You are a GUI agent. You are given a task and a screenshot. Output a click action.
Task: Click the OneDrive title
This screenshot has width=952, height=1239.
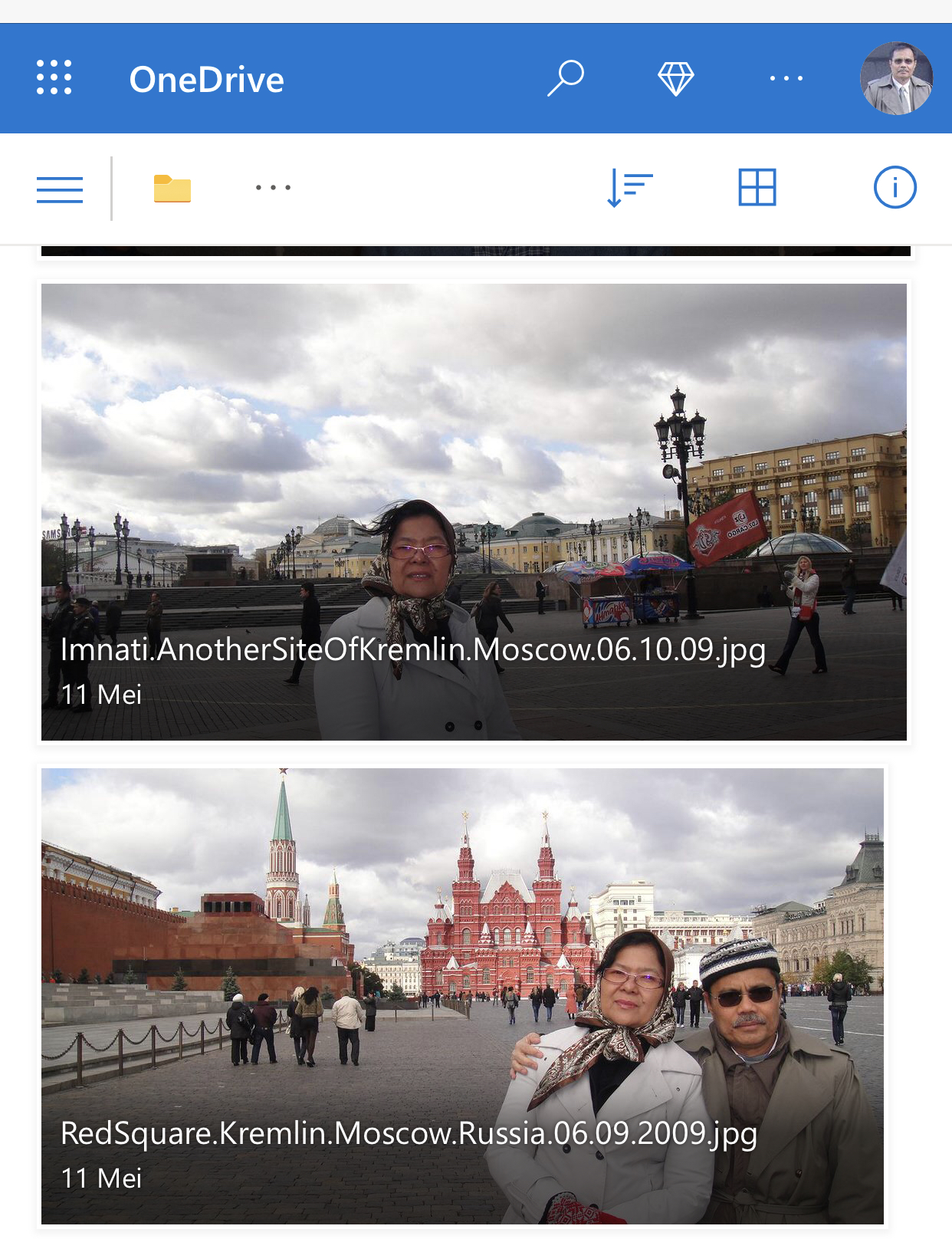(x=206, y=80)
